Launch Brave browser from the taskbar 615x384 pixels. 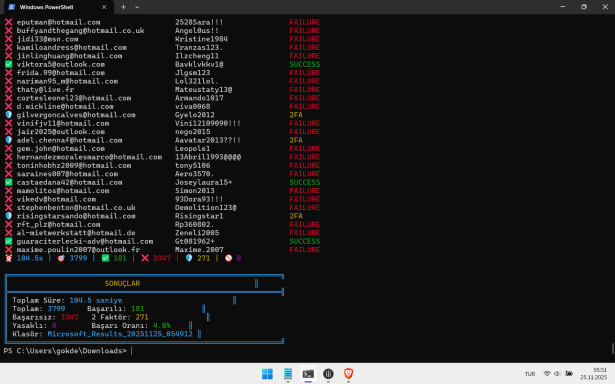[x=348, y=374]
